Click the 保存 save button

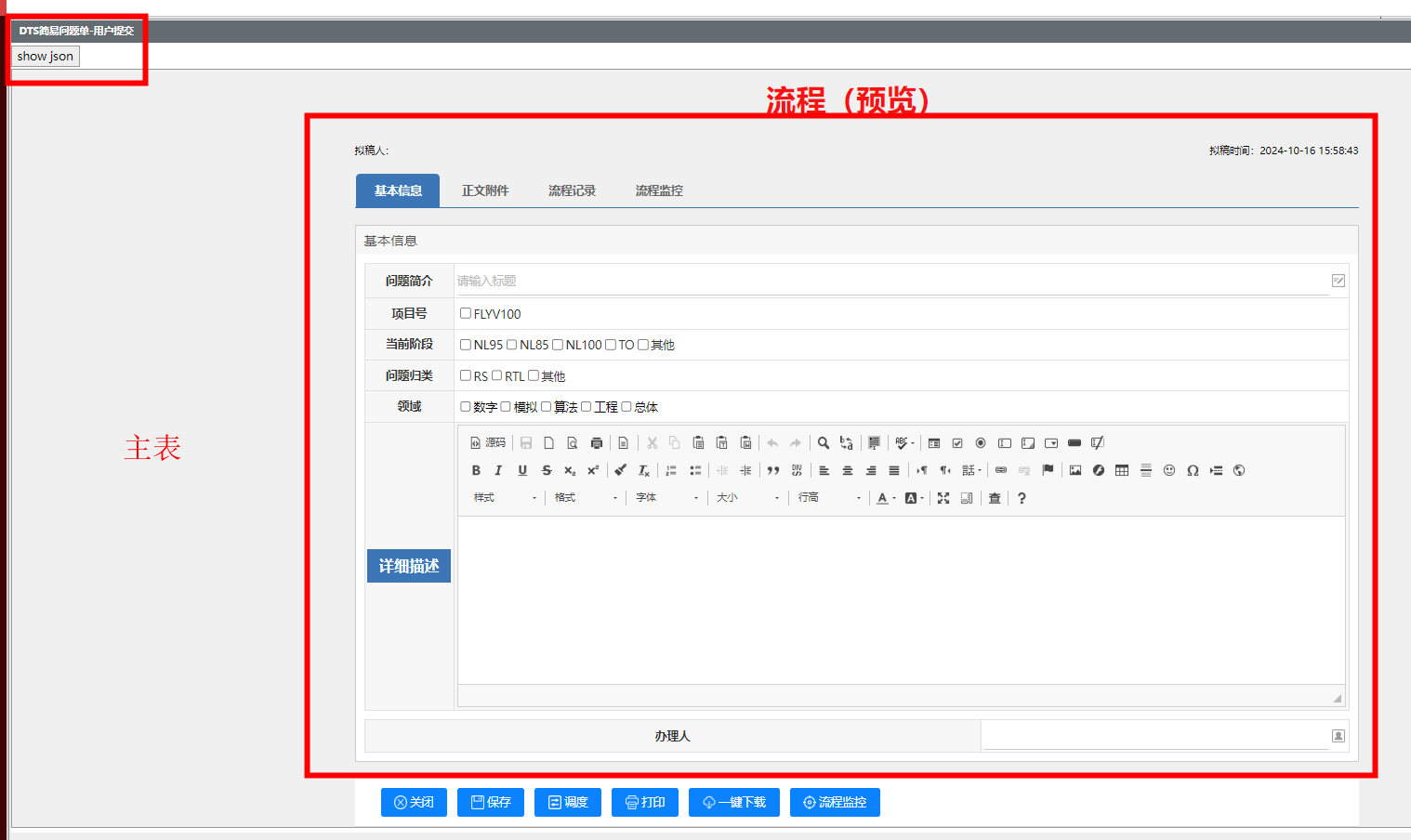(491, 802)
